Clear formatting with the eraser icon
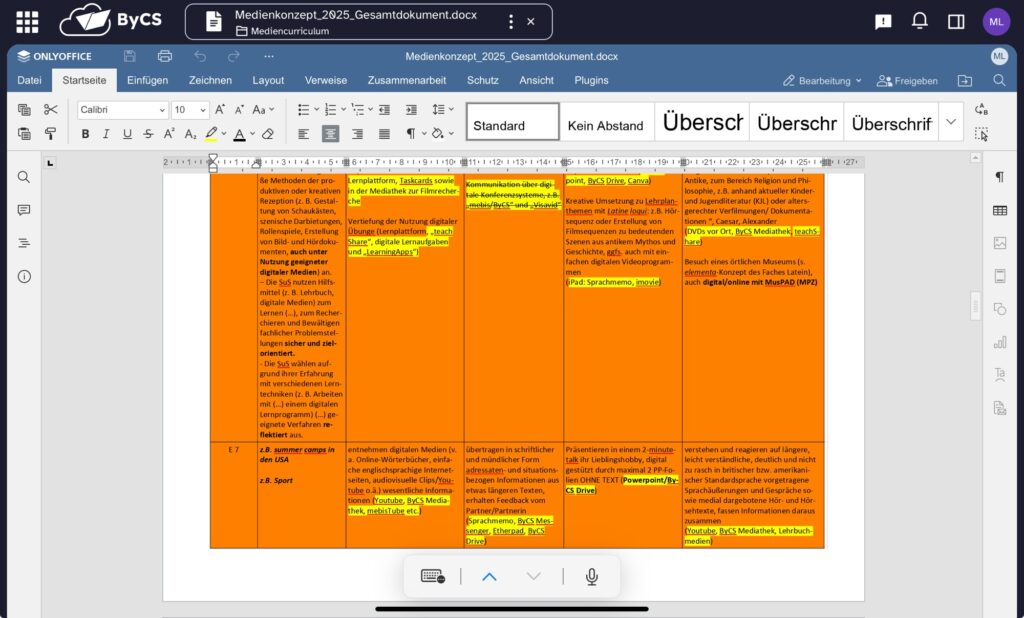1024x618 pixels. click(x=267, y=134)
